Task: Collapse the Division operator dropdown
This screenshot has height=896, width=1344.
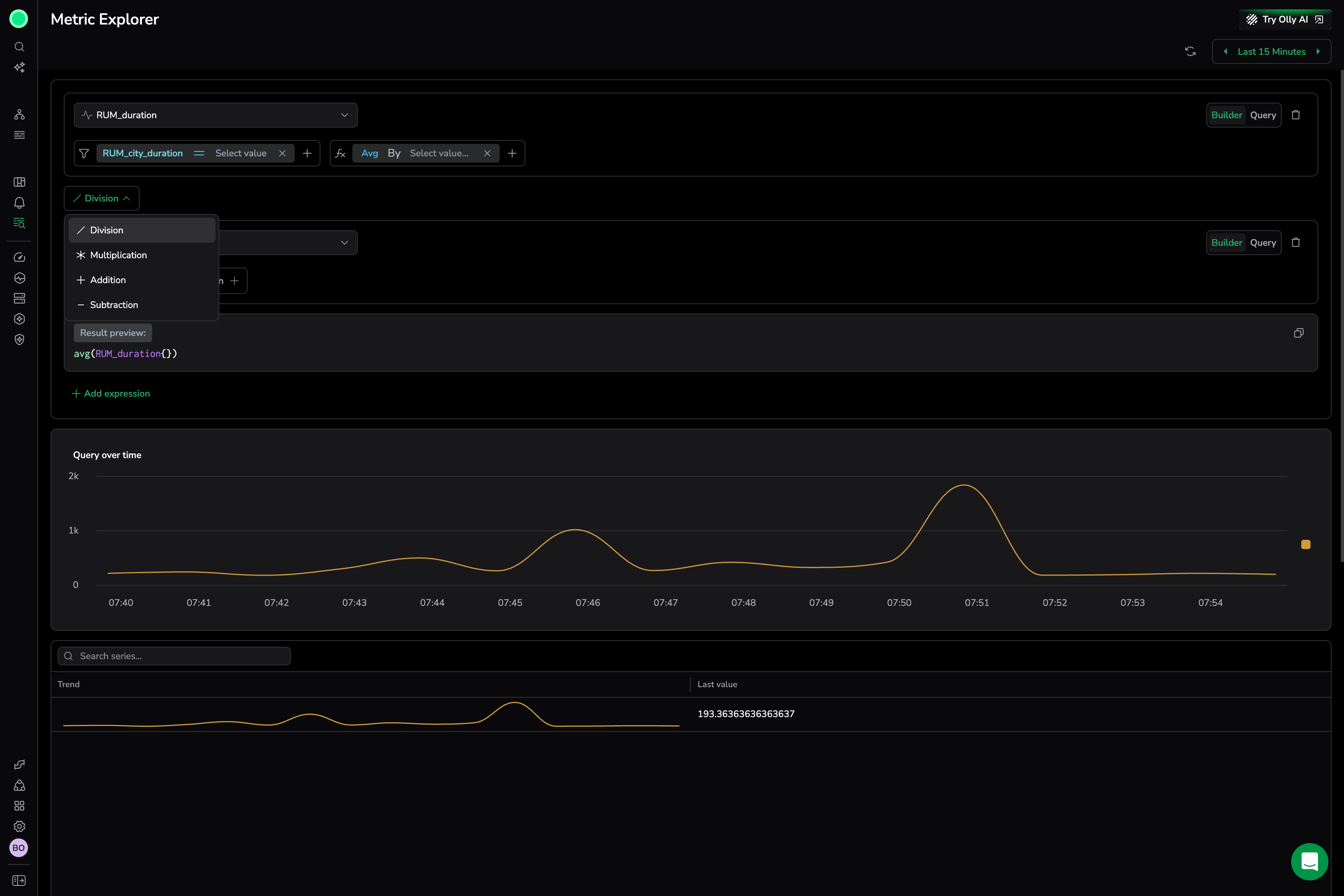Action: pyautogui.click(x=102, y=198)
